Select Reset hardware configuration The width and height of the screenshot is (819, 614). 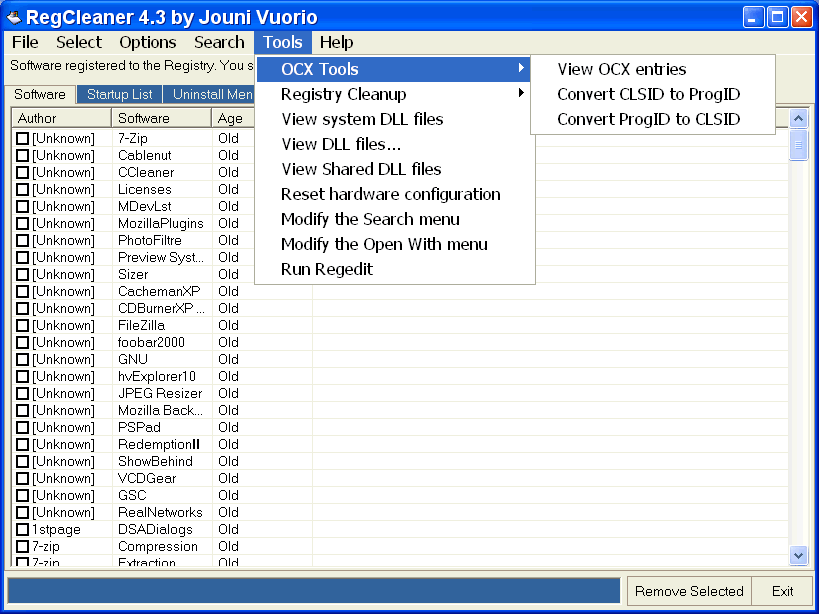[395, 194]
